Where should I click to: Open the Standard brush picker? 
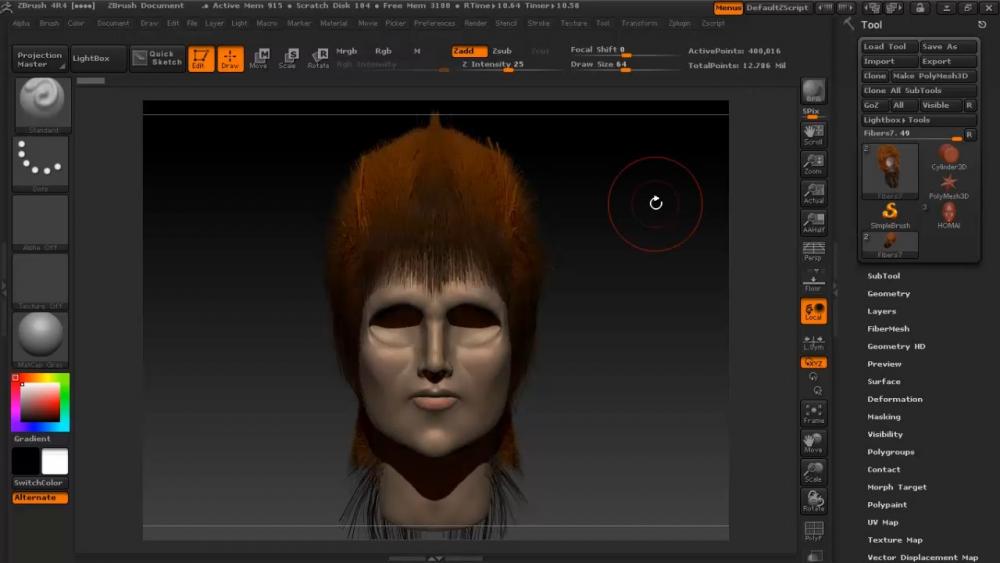coord(40,104)
